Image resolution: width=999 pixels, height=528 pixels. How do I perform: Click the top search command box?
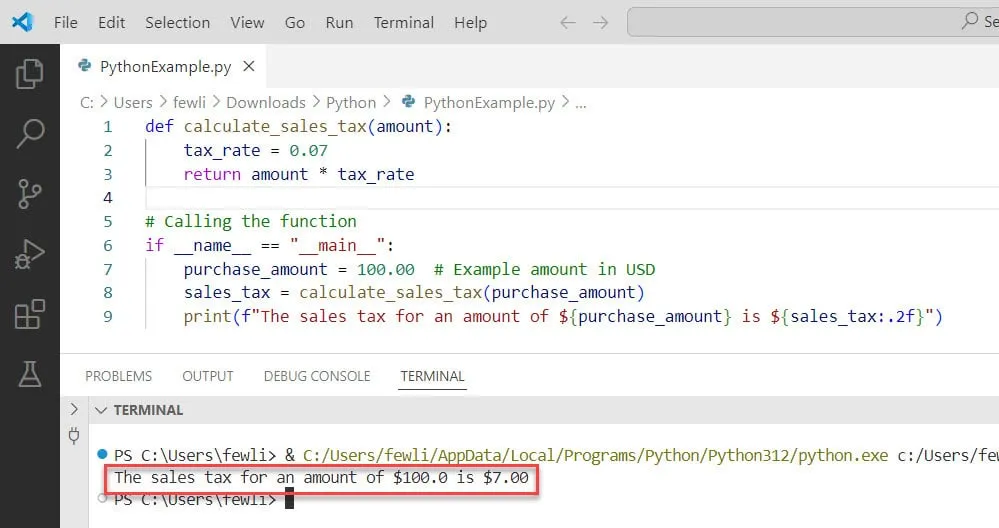coord(810,21)
